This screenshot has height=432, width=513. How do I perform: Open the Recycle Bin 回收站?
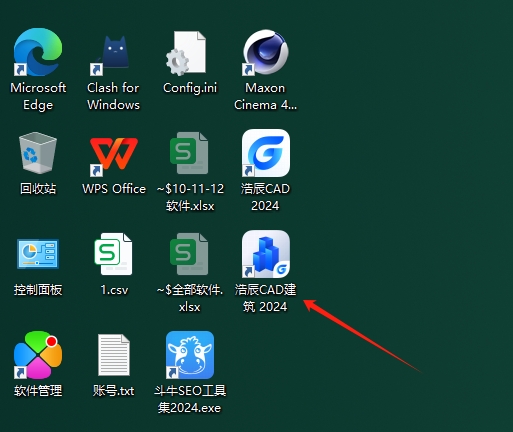(x=38, y=153)
